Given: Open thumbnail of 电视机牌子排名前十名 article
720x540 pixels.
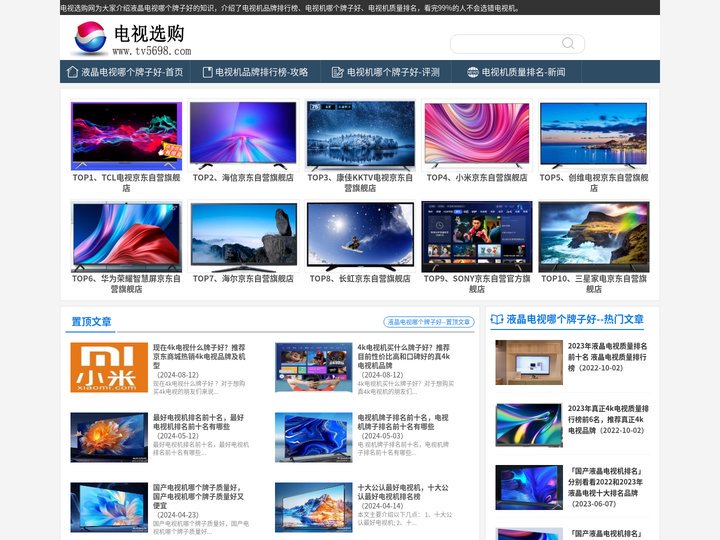Looking at the screenshot, I should 314,437.
